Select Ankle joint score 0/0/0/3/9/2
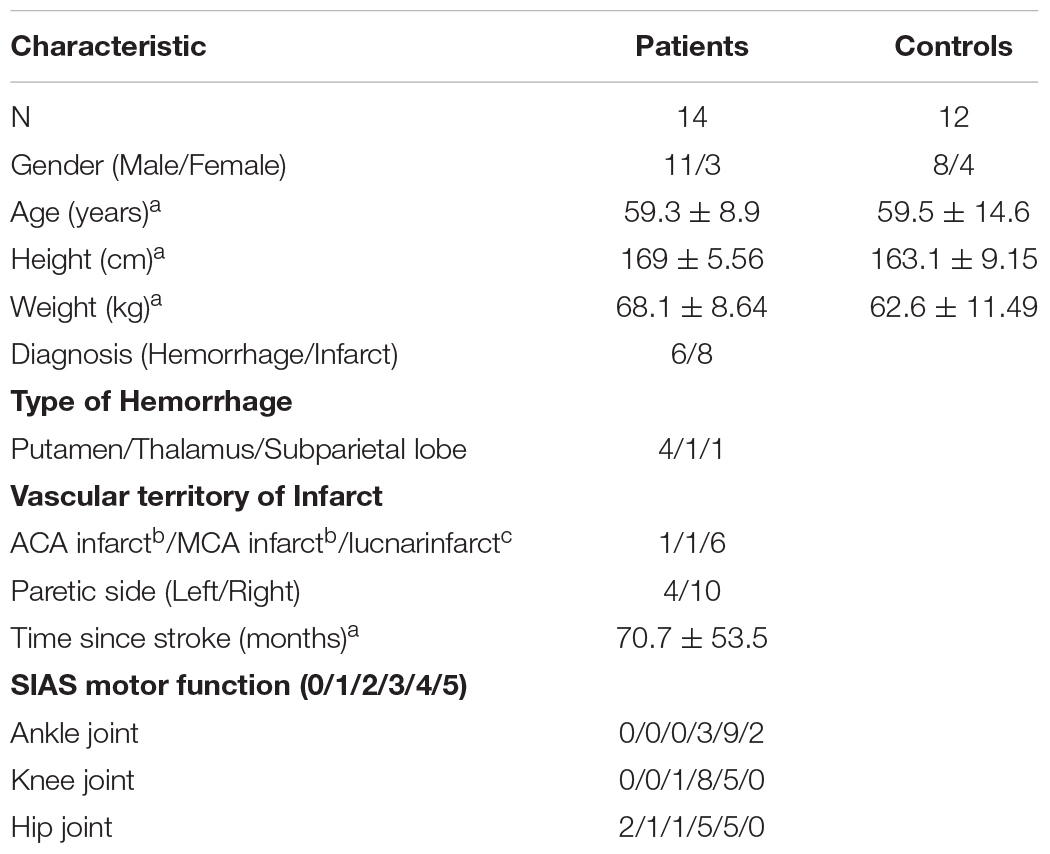 tap(692, 733)
